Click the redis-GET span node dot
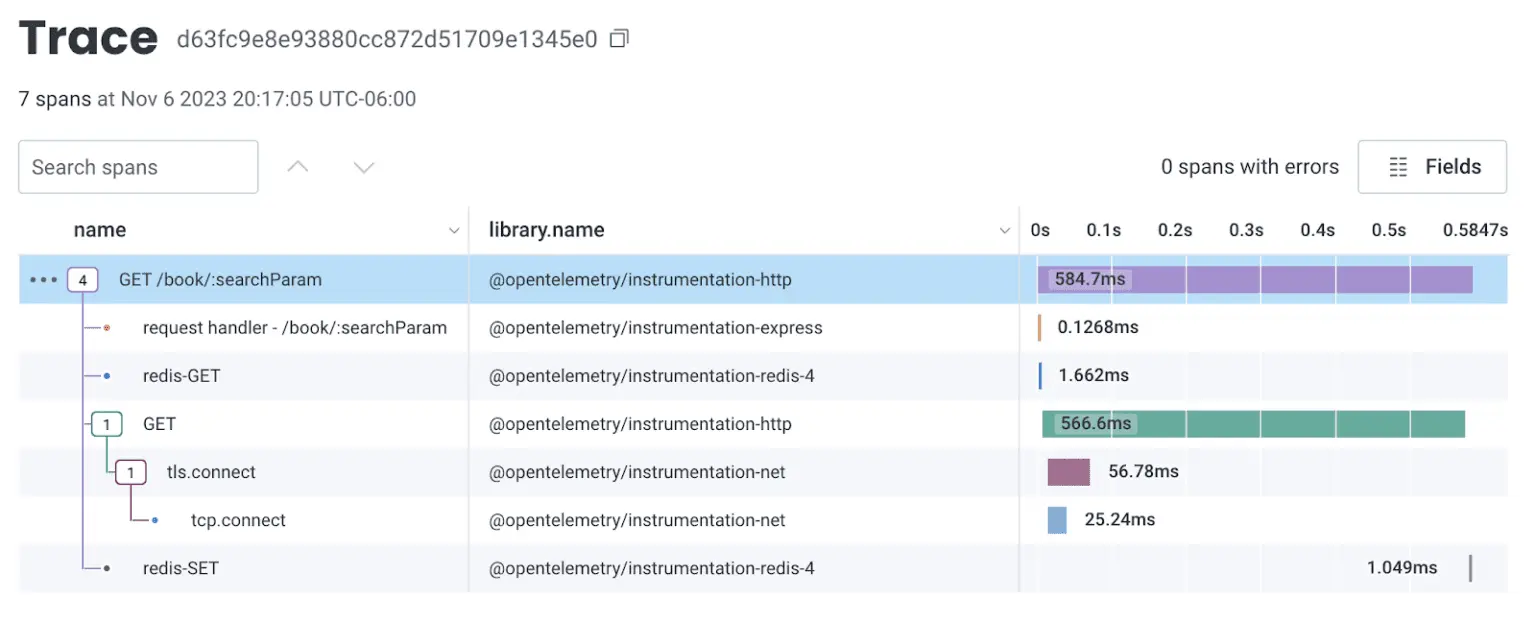 107,377
